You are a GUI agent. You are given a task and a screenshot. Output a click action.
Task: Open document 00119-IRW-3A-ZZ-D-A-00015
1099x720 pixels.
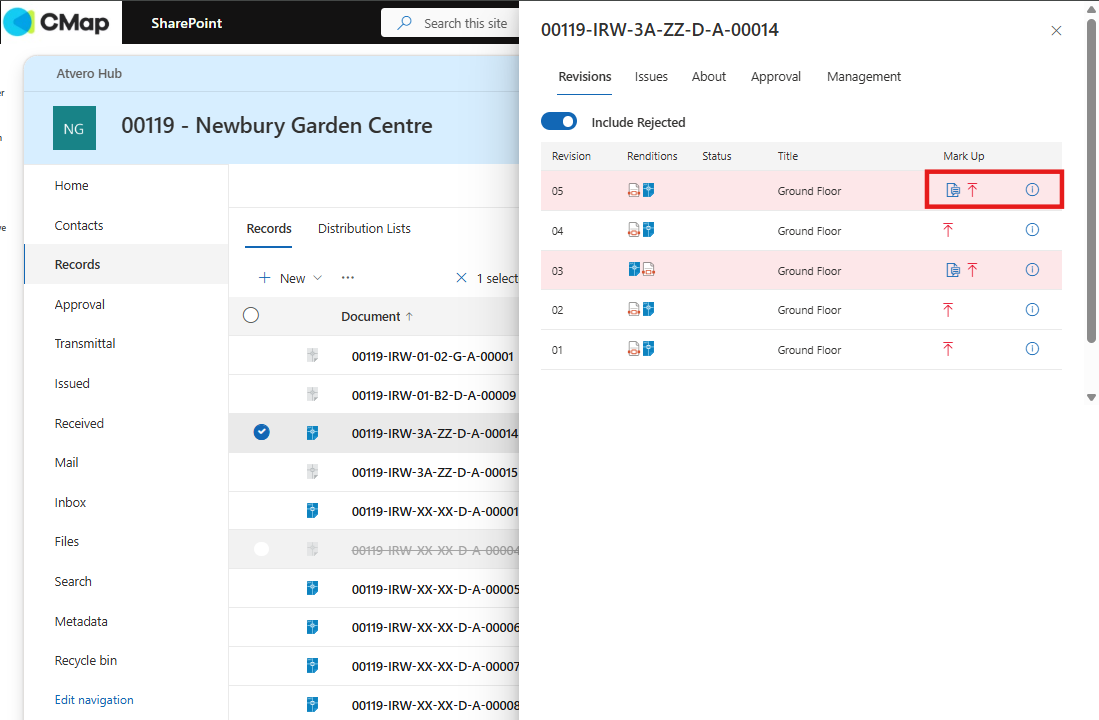tap(435, 473)
